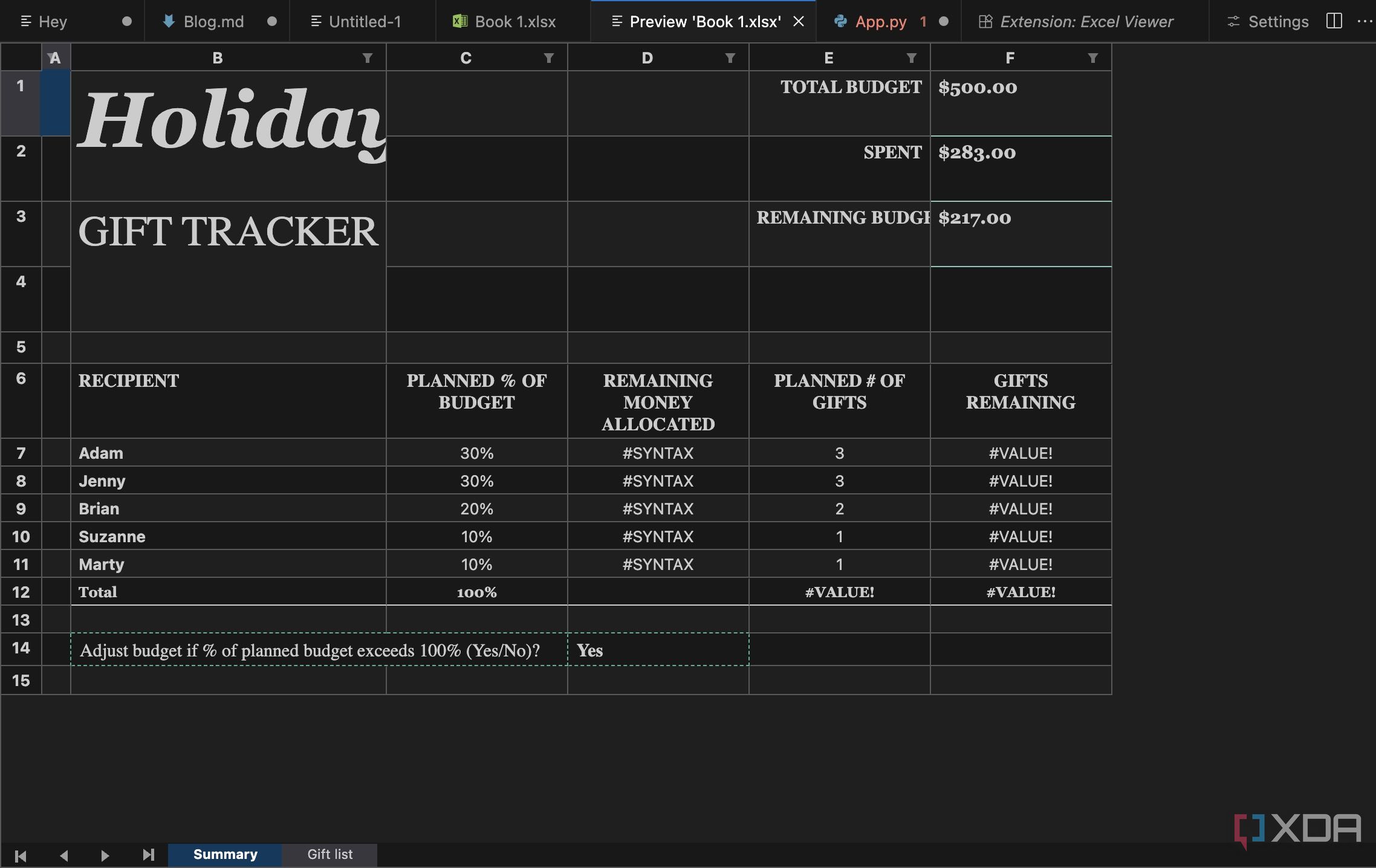The width and height of the screenshot is (1376, 868).
Task: Click the Total label cell
Action: coord(229,592)
